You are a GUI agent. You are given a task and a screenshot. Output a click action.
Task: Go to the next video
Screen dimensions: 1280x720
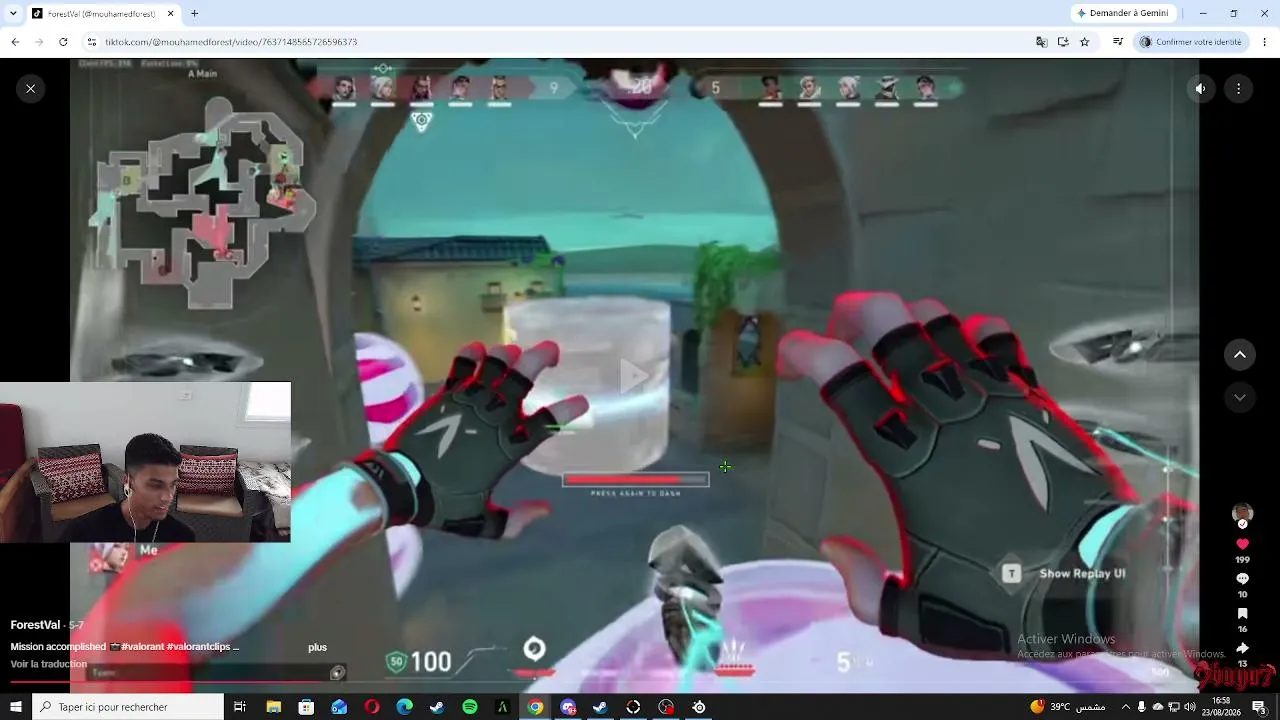coord(1240,397)
